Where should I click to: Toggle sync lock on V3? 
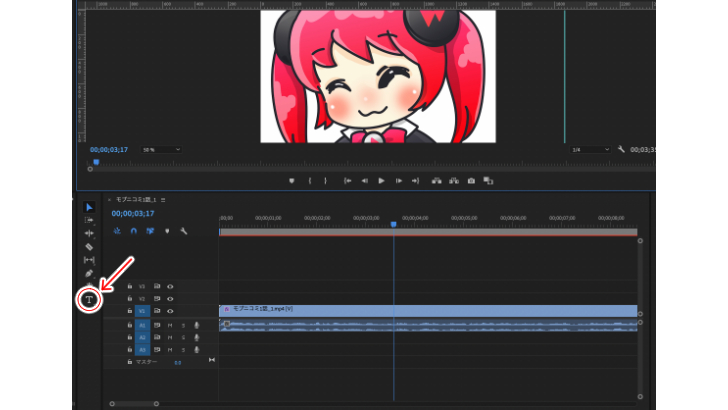click(157, 286)
